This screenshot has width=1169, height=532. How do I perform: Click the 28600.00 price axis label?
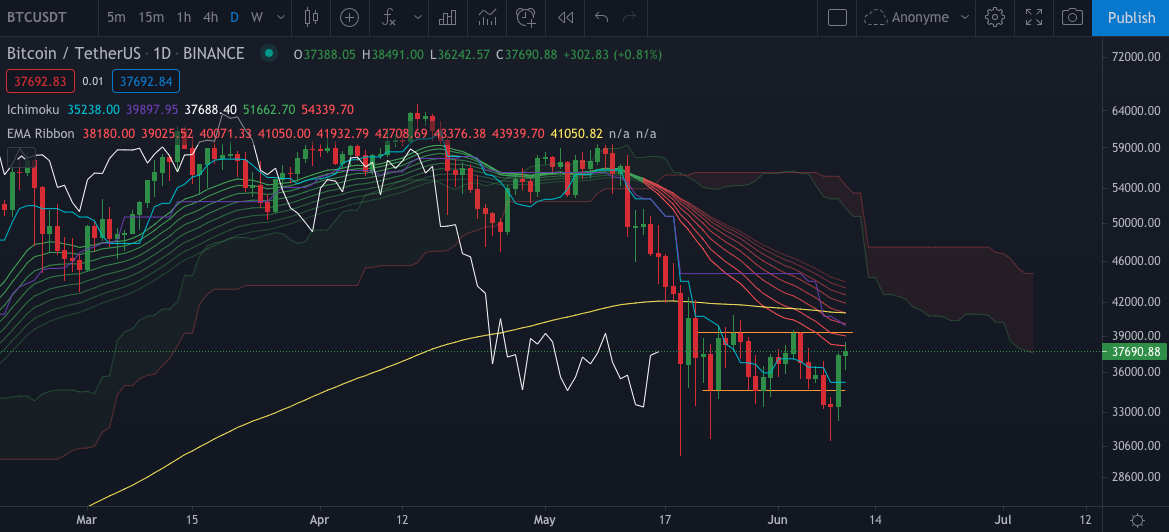1135,477
